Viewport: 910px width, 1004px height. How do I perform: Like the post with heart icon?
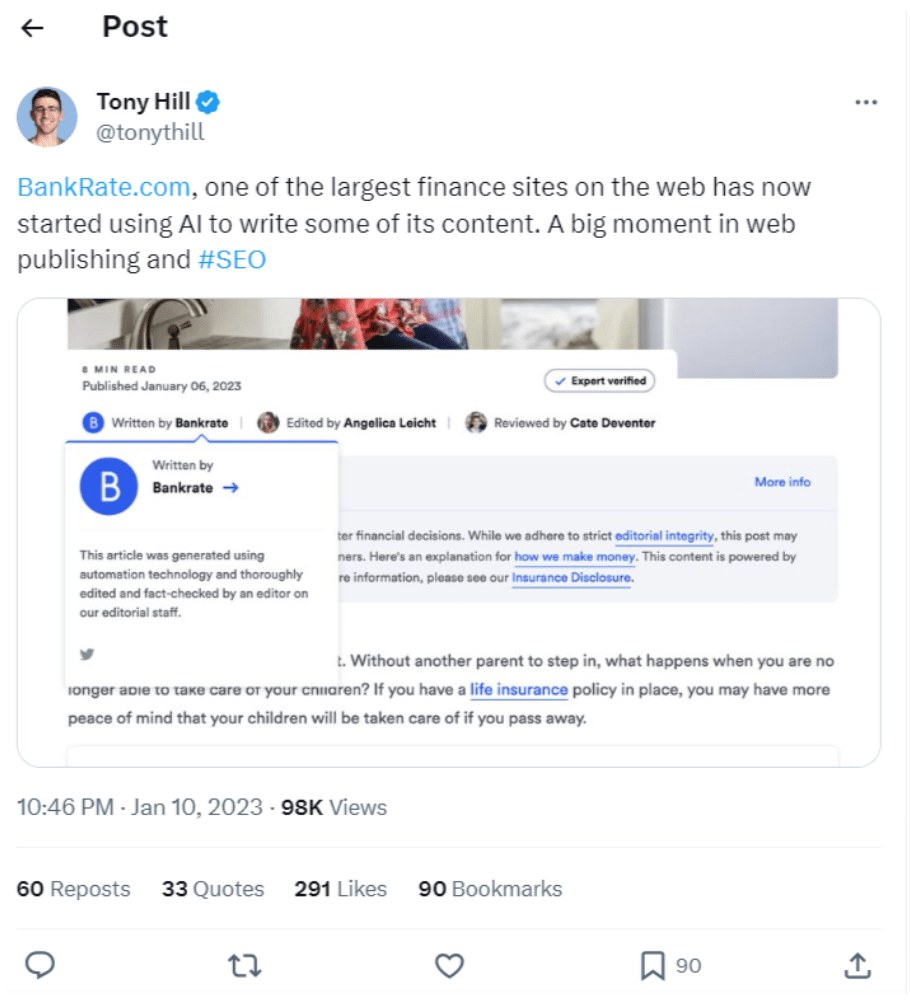450,965
